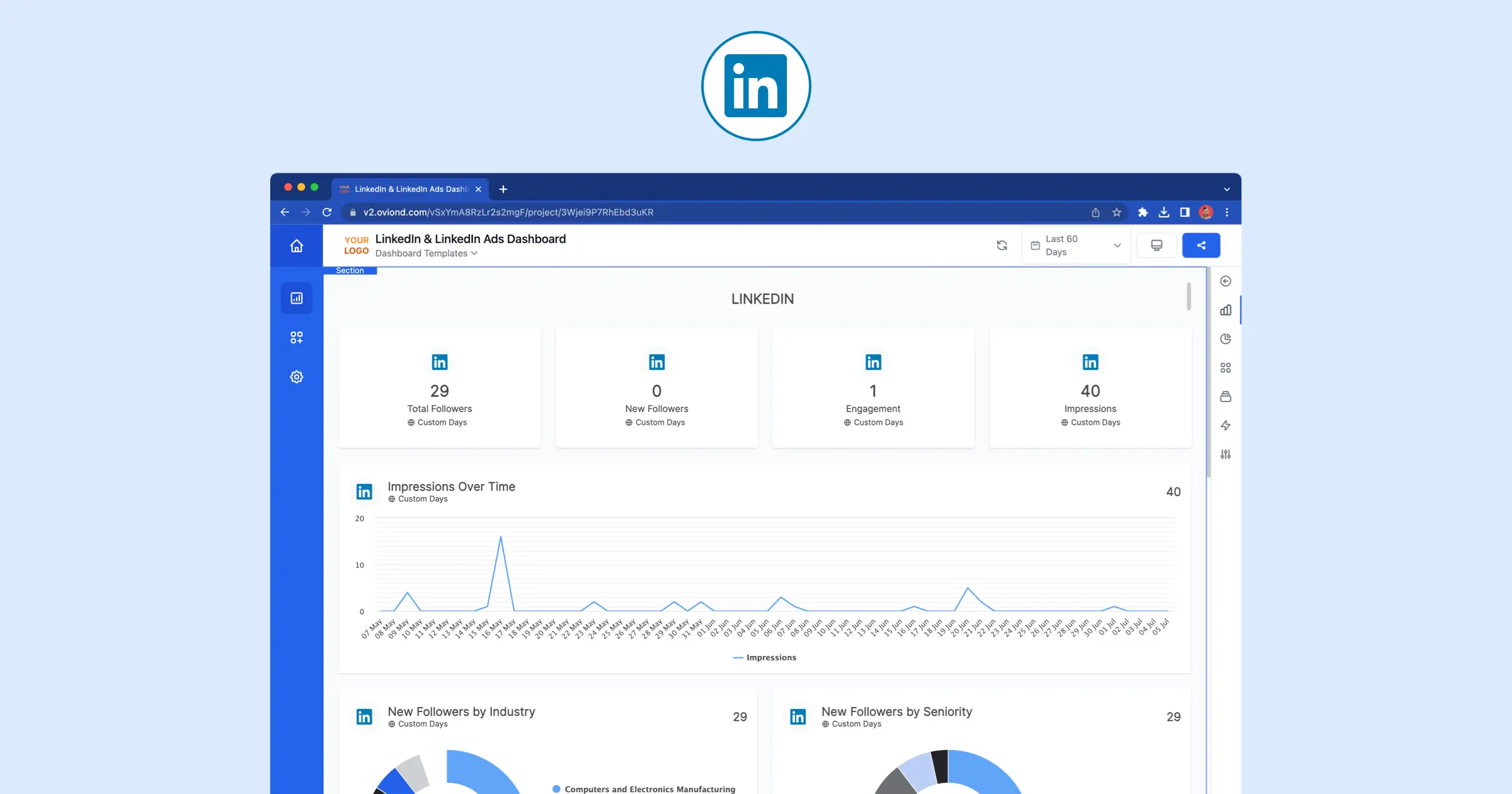Select the Total Followers card
The height and width of the screenshot is (794, 1512).
pos(440,388)
